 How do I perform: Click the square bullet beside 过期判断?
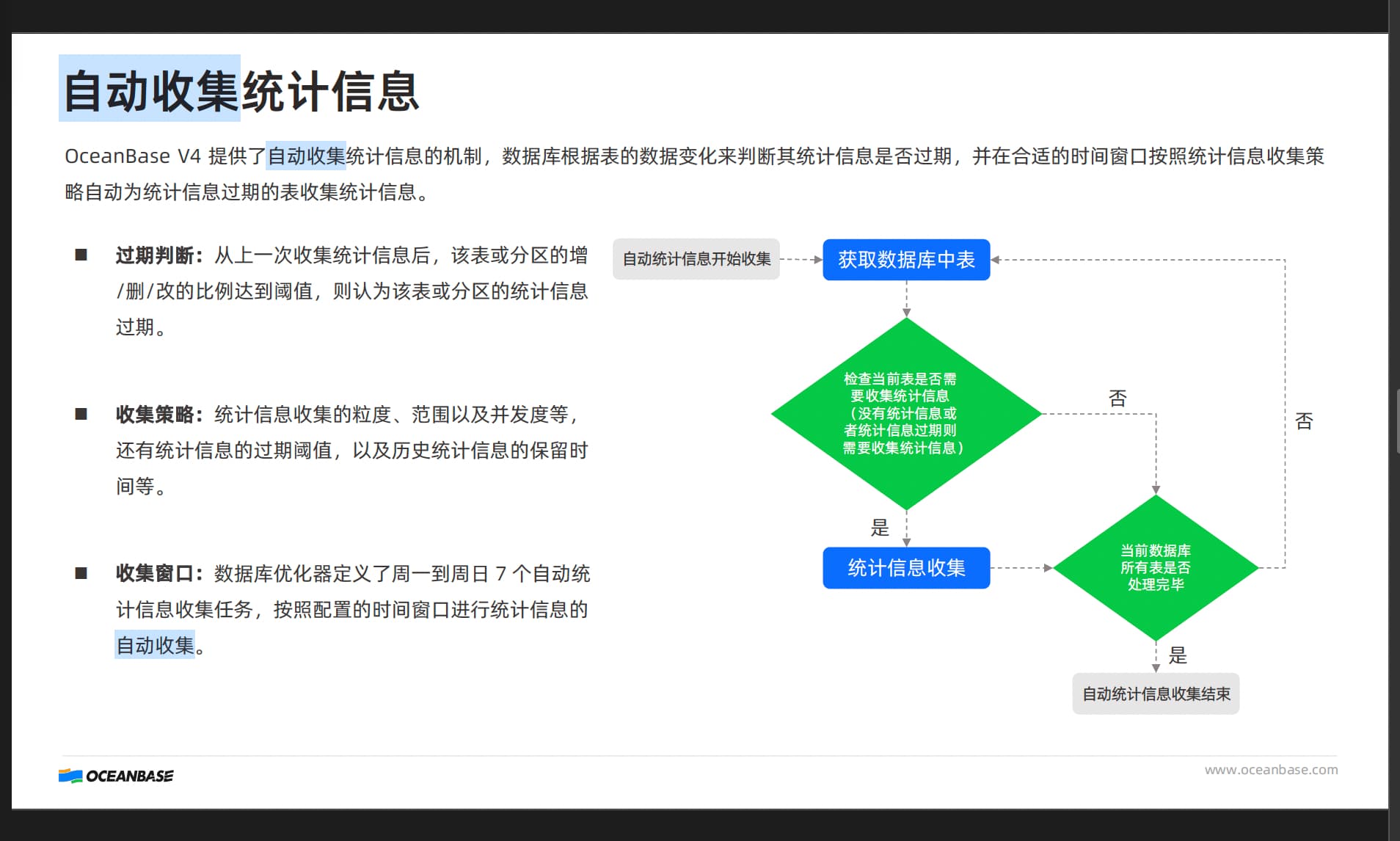pos(81,255)
